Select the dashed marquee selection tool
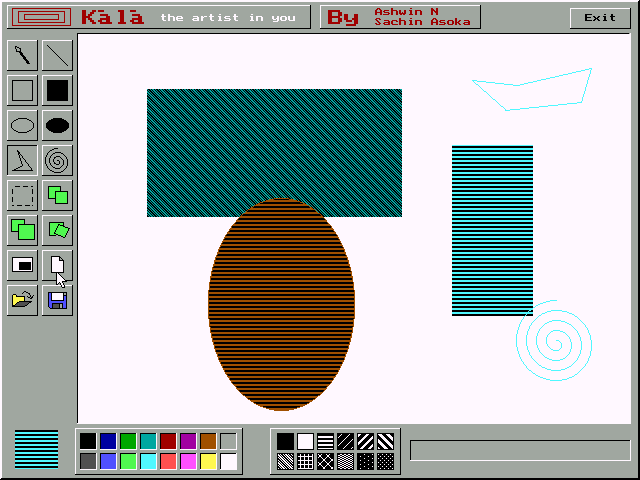Screen dimensions: 640x480 22,195
